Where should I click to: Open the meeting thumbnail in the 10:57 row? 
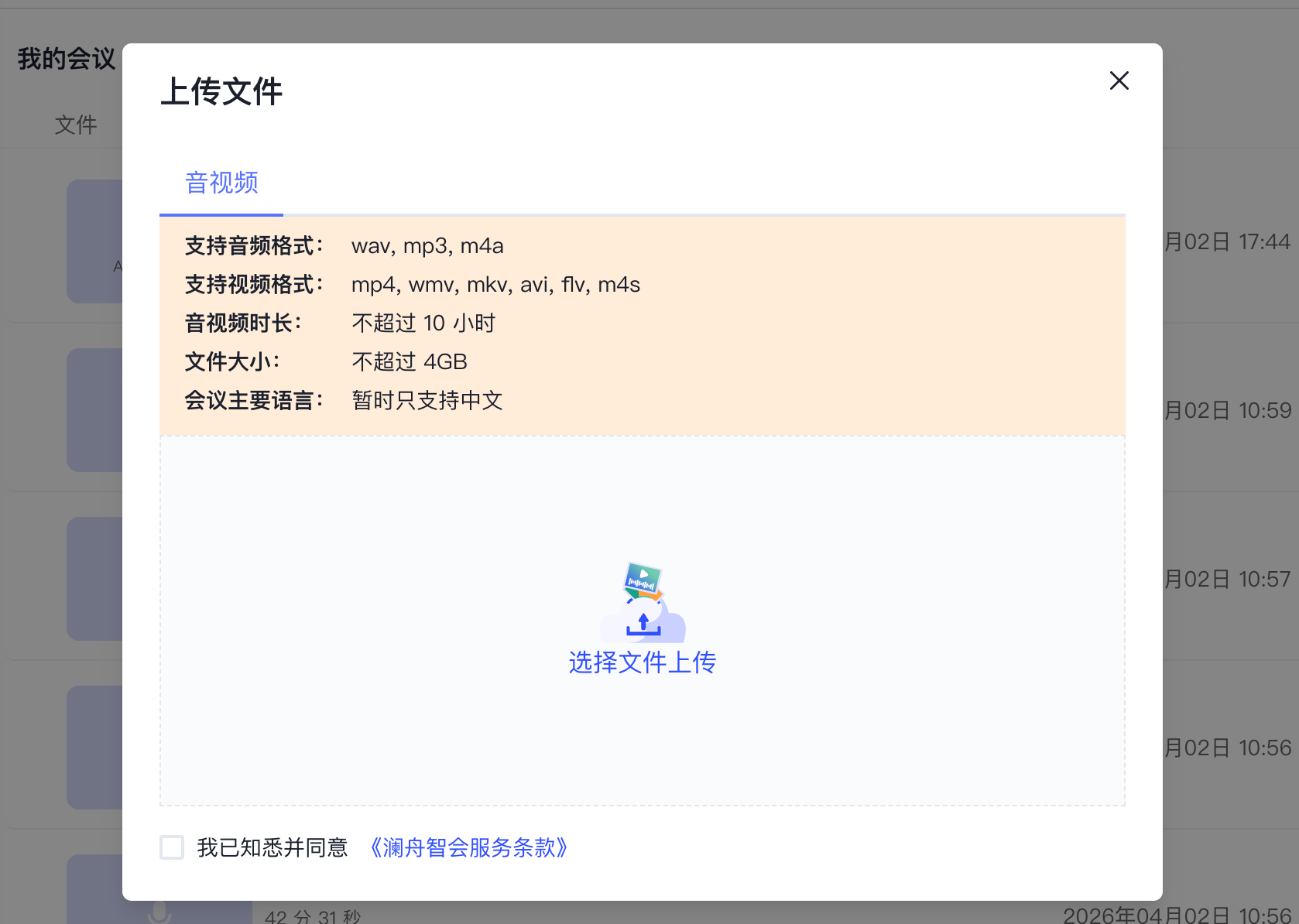point(94,579)
